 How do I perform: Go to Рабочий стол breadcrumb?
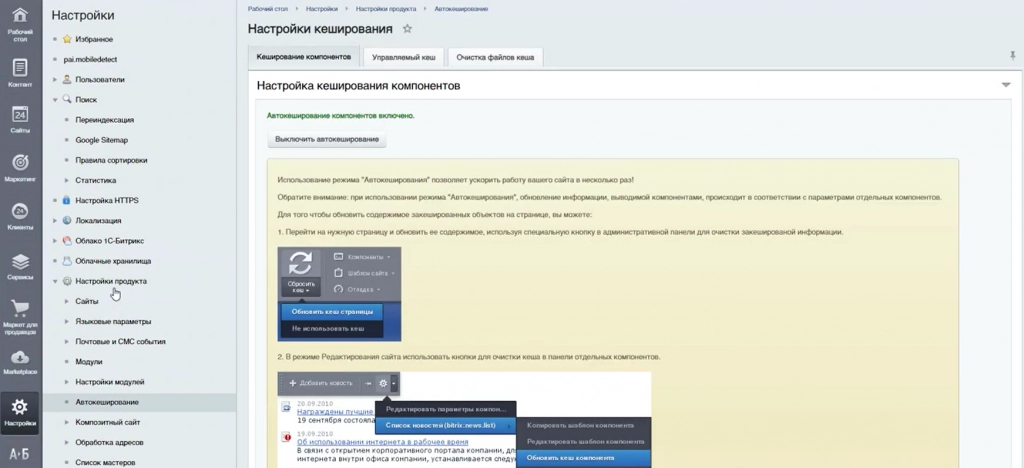pos(270,9)
